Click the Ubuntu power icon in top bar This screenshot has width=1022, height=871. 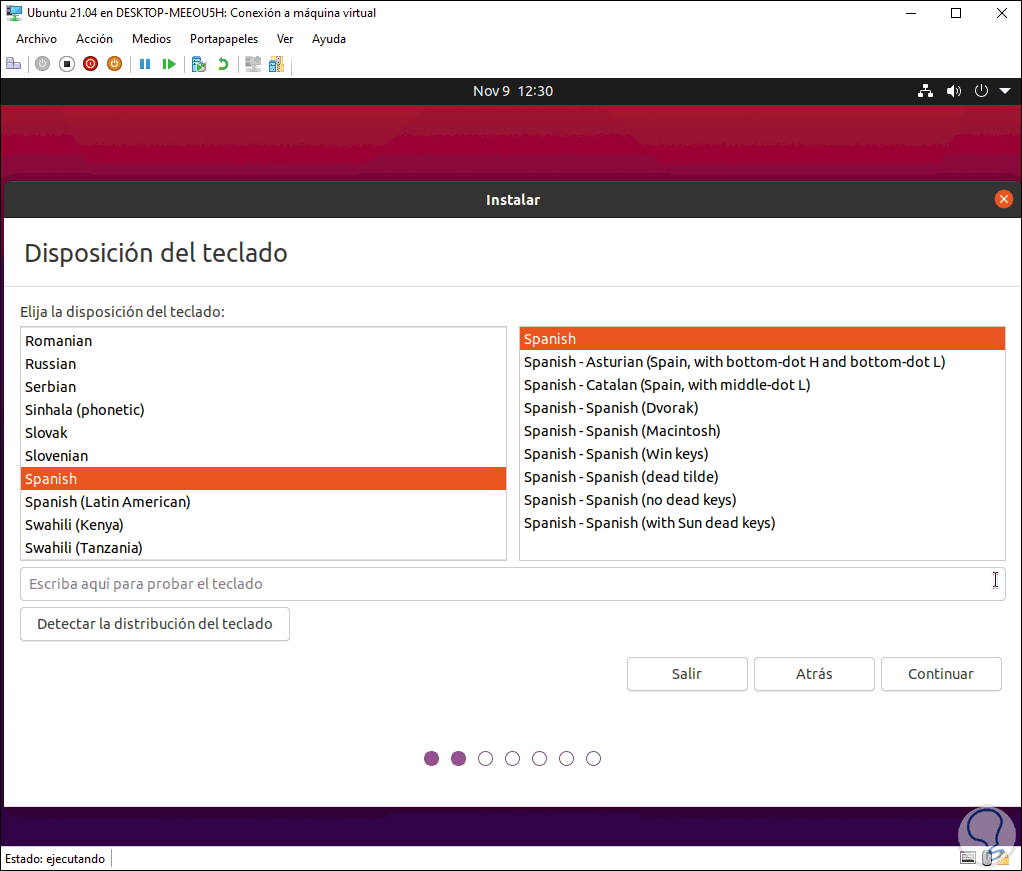click(x=981, y=91)
